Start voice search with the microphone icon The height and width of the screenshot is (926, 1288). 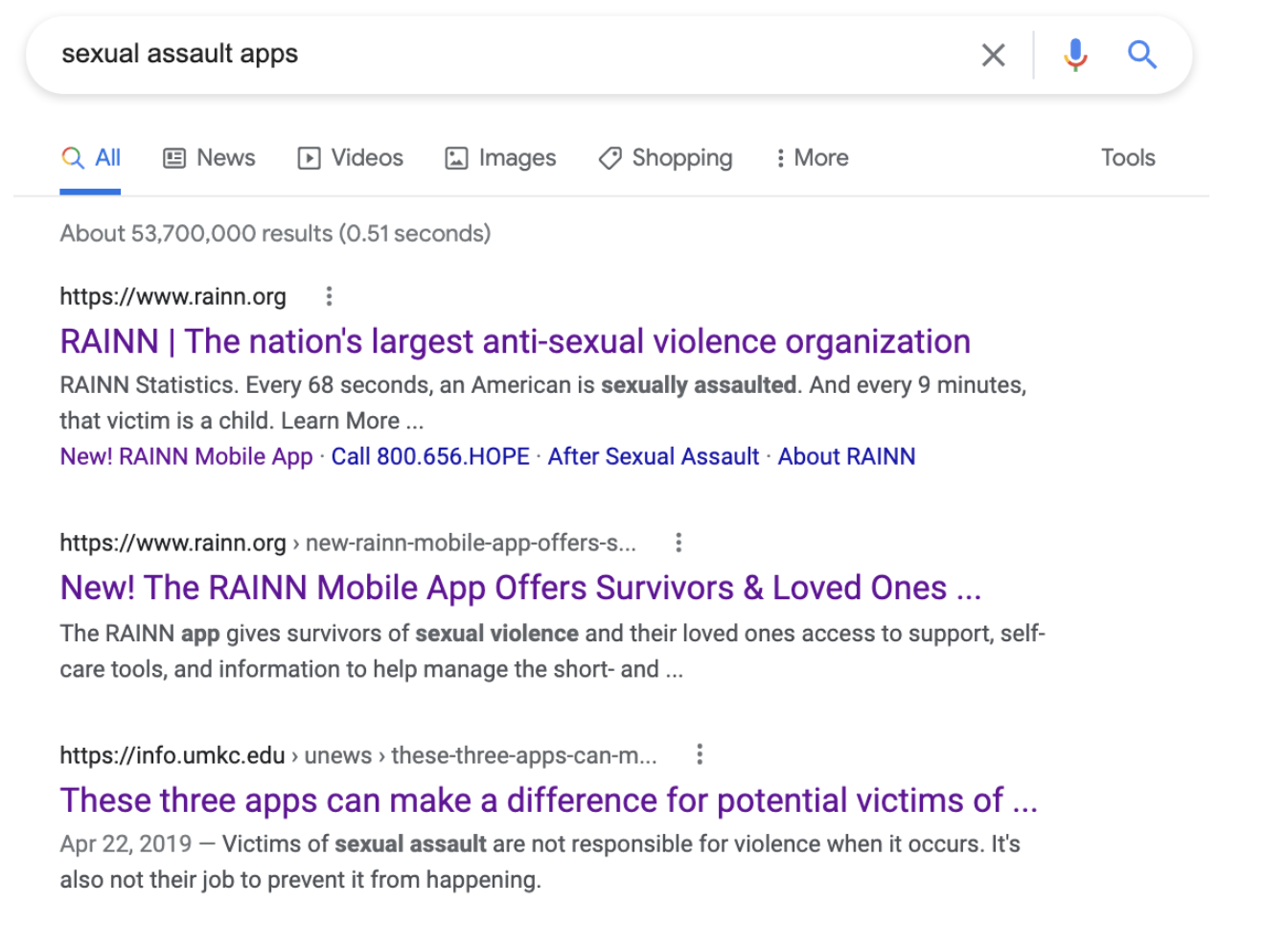(1075, 56)
